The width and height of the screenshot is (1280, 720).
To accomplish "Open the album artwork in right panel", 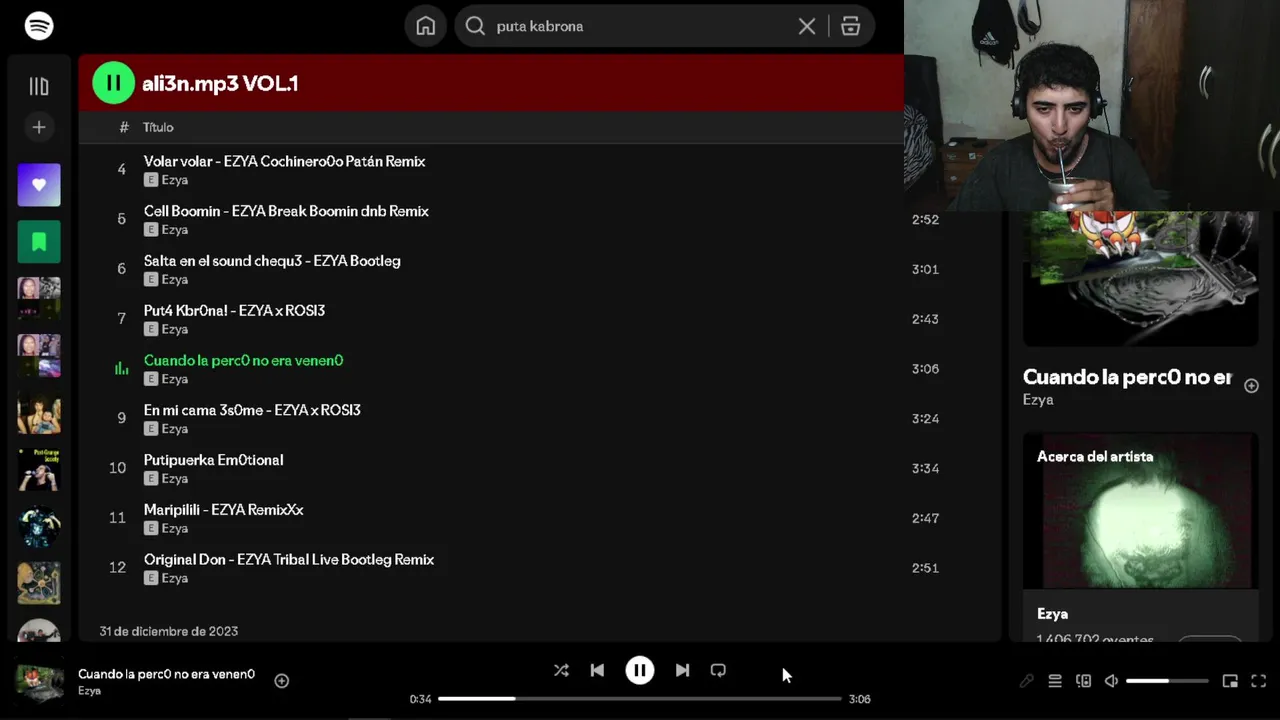I will 1140,278.
